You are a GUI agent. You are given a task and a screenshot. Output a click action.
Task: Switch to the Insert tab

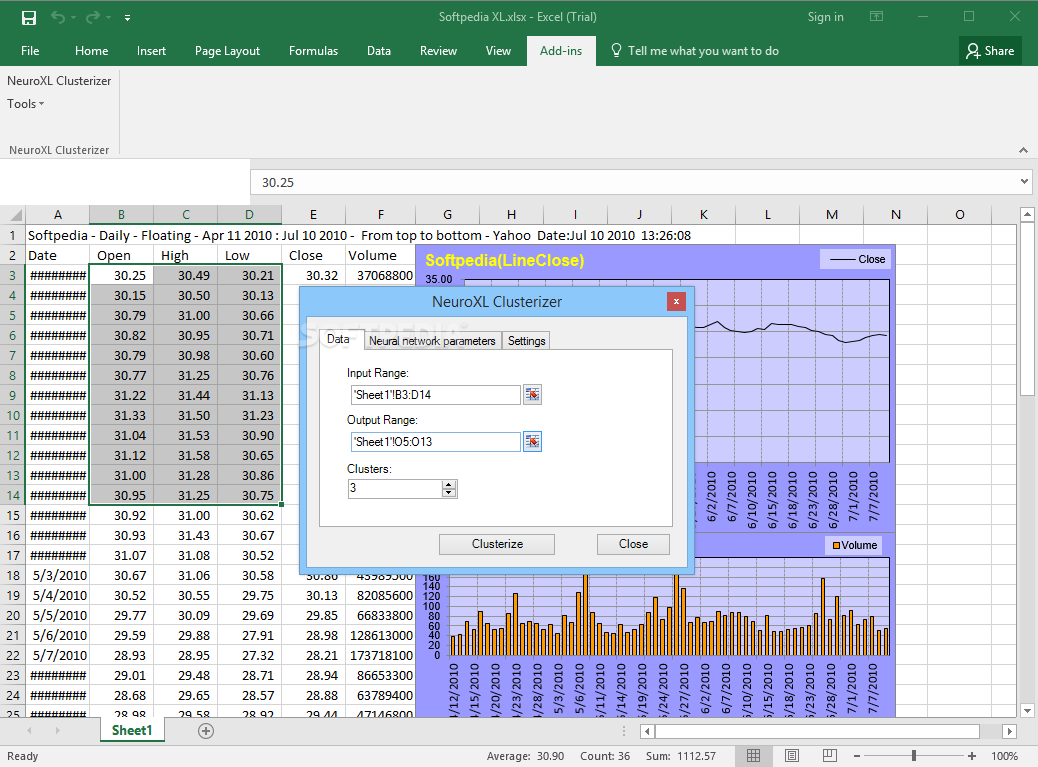pos(151,51)
